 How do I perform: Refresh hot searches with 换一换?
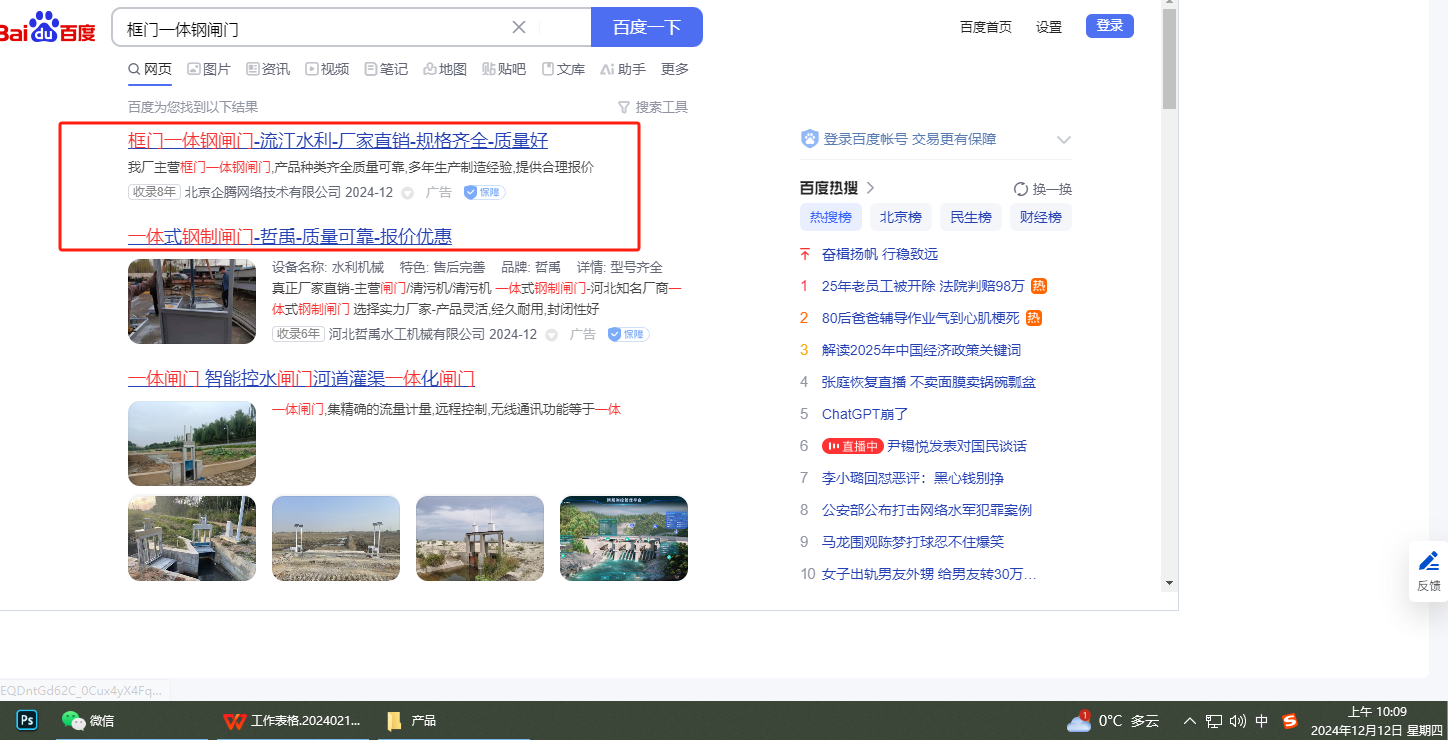click(x=1043, y=189)
